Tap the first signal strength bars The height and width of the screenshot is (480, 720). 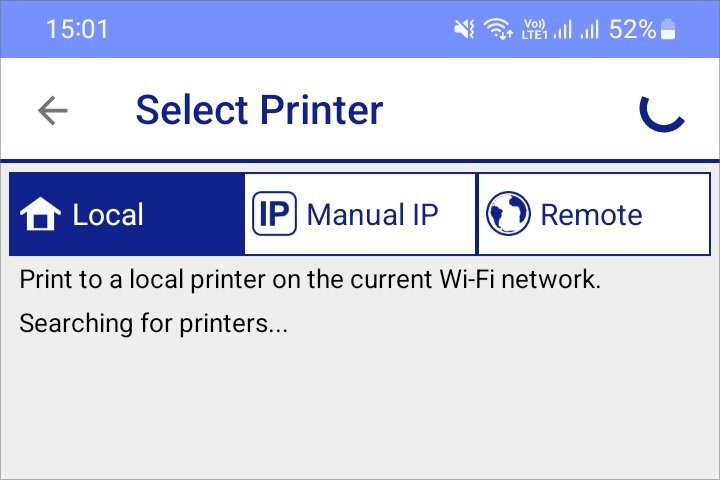563,29
